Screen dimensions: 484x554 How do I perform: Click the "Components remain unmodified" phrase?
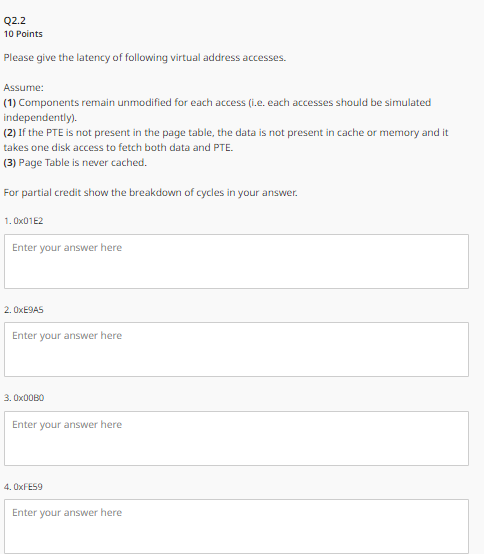tap(95, 102)
